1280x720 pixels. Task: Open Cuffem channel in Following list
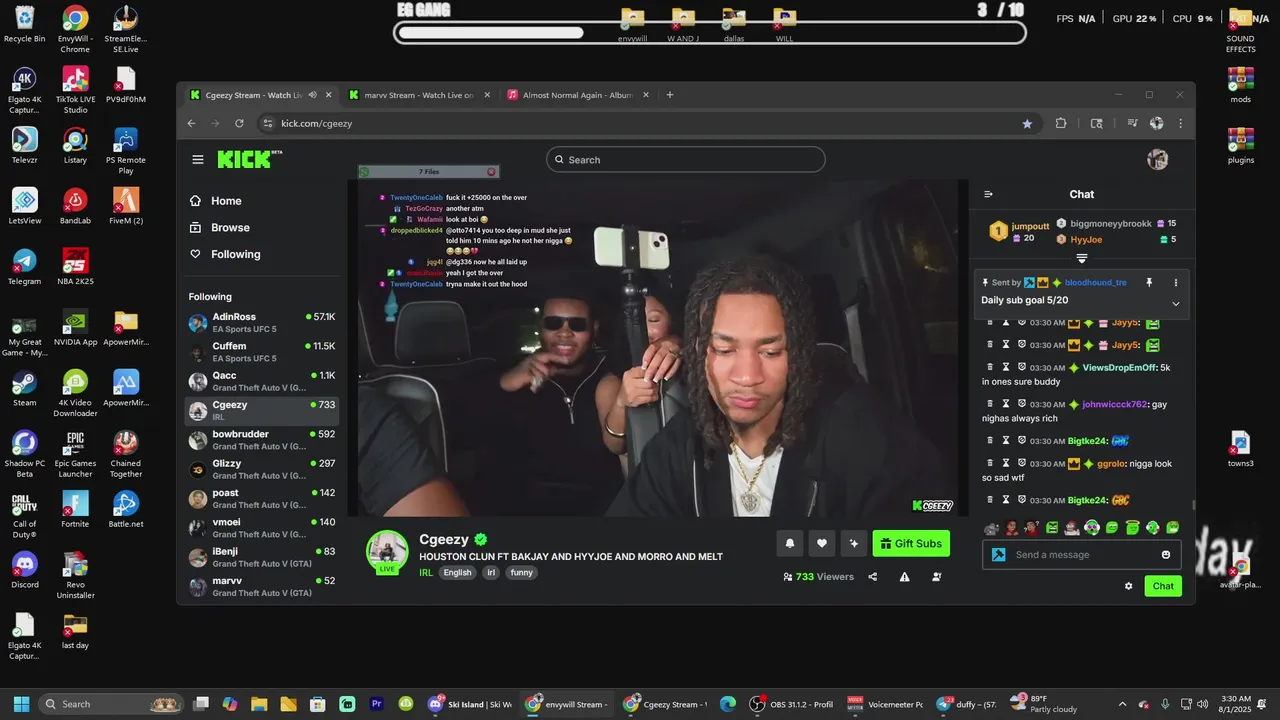(x=262, y=352)
